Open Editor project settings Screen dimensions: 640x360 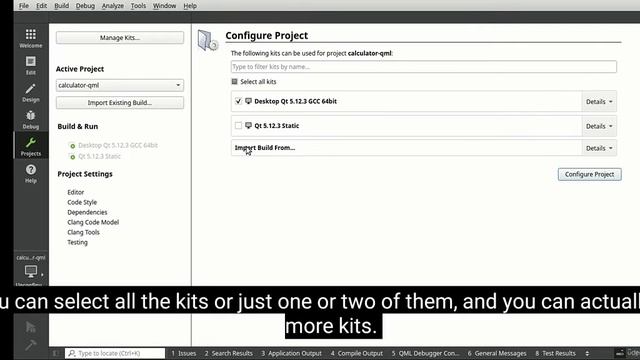coord(76,192)
